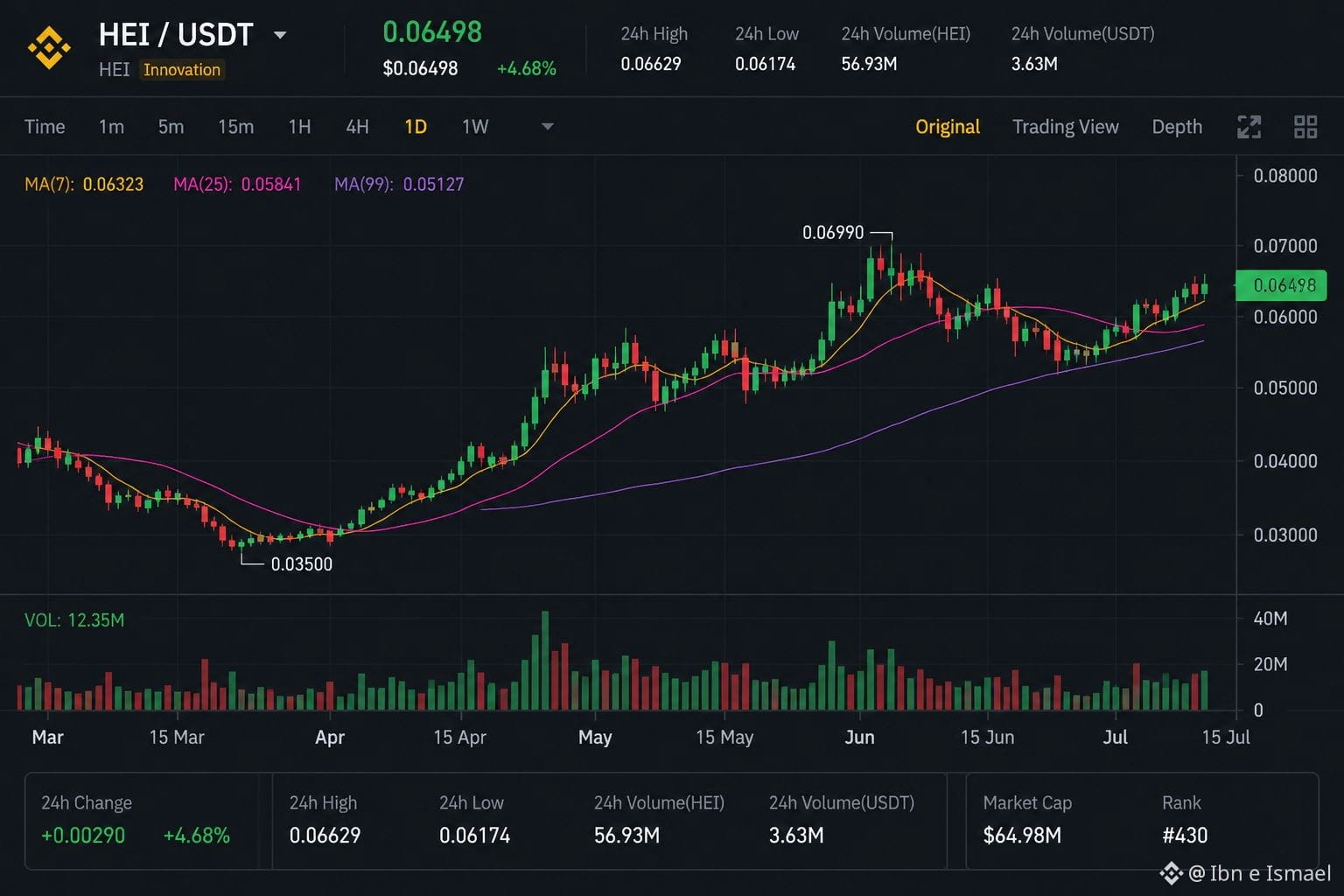Expand more intervals dropdown arrow
The height and width of the screenshot is (896, 1344).
[548, 127]
